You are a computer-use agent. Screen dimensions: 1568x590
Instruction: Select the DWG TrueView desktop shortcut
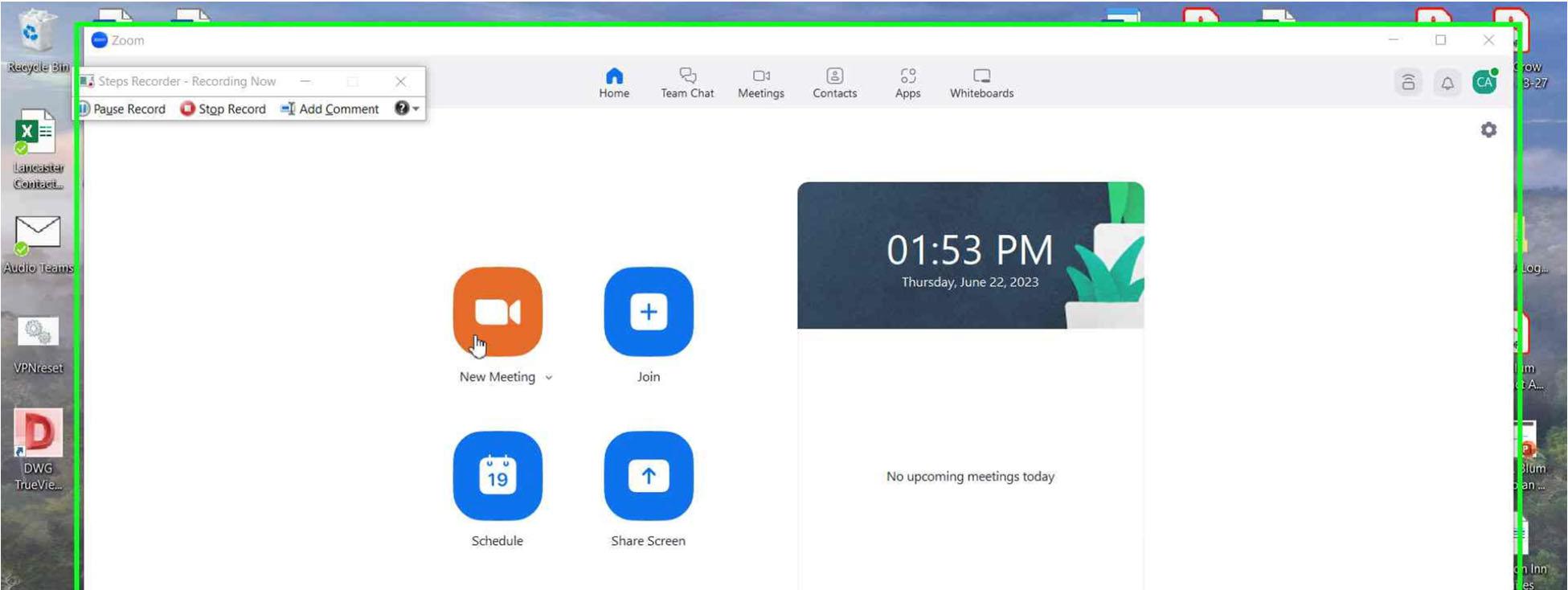click(x=38, y=450)
